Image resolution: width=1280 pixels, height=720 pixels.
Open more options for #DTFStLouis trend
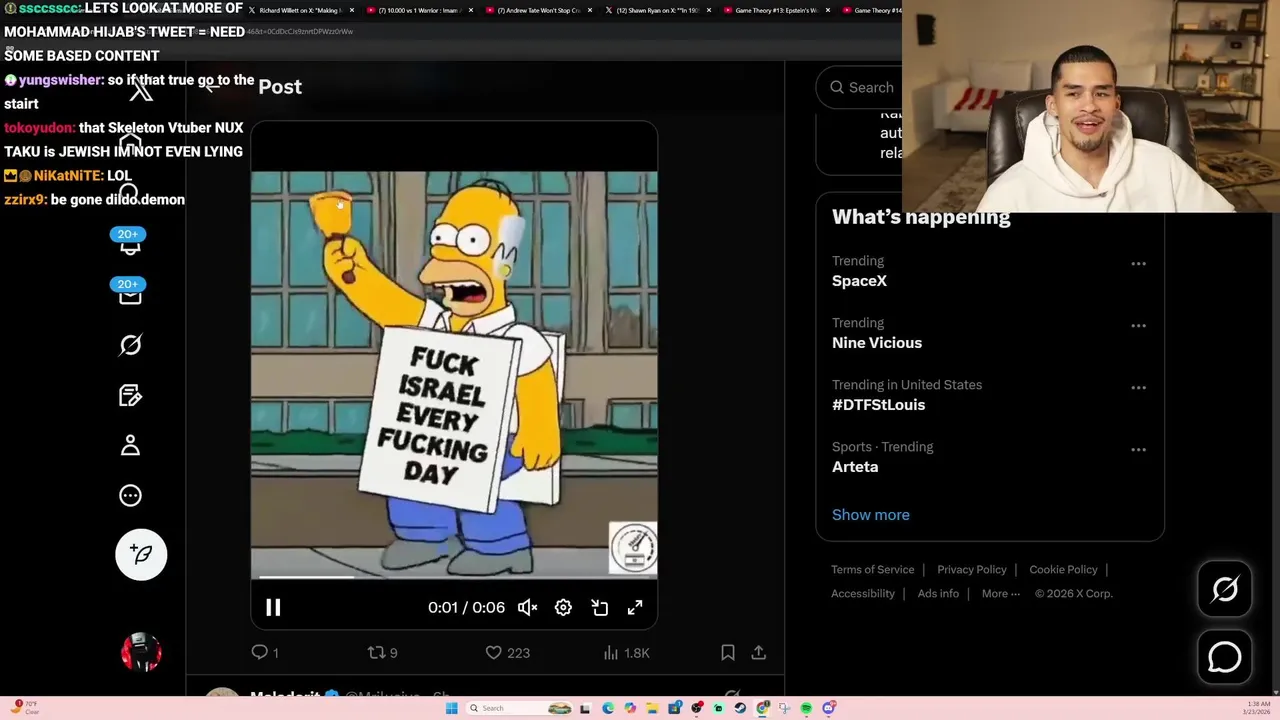click(x=1138, y=388)
